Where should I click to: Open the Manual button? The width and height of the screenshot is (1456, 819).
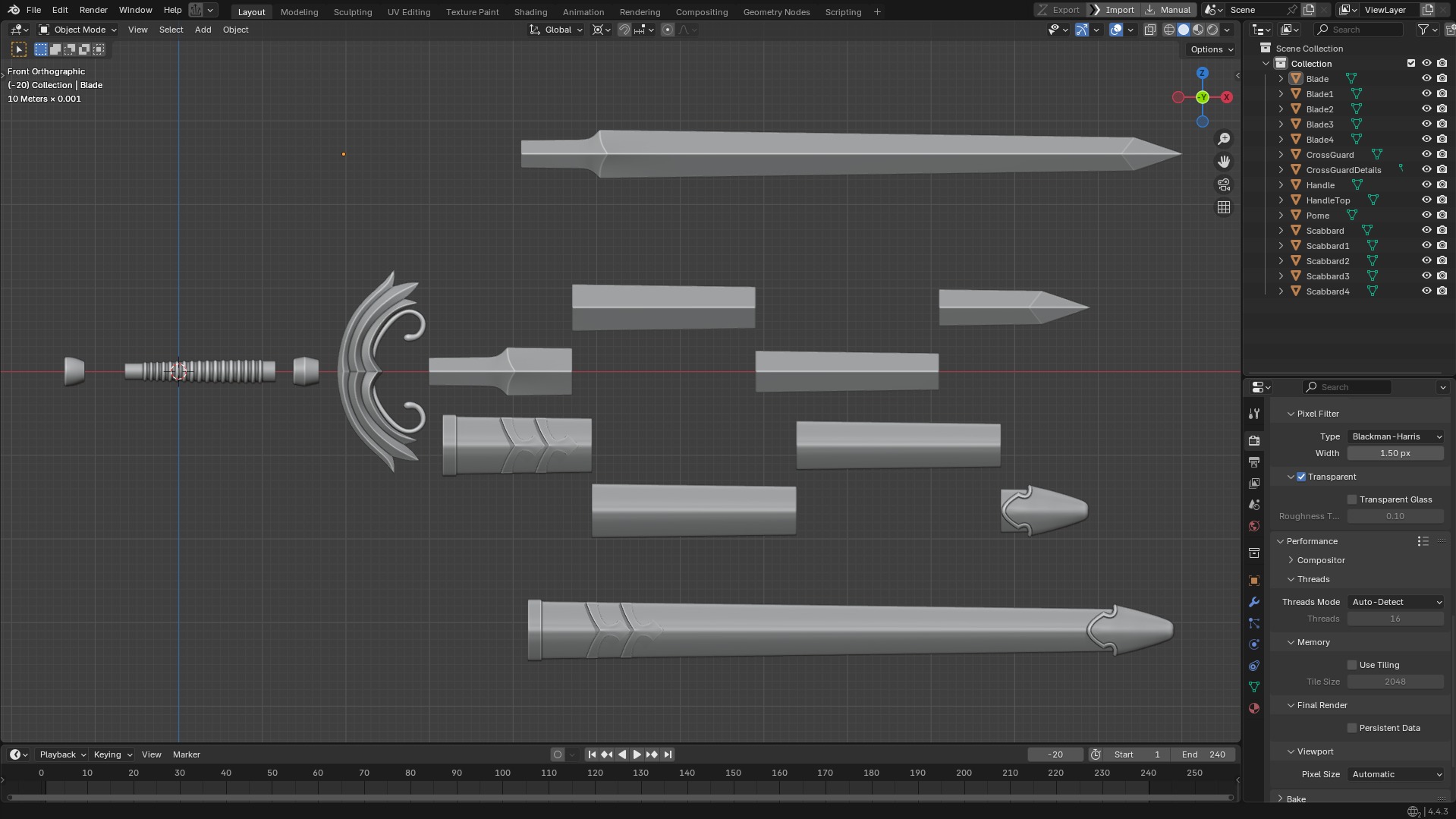click(1168, 10)
